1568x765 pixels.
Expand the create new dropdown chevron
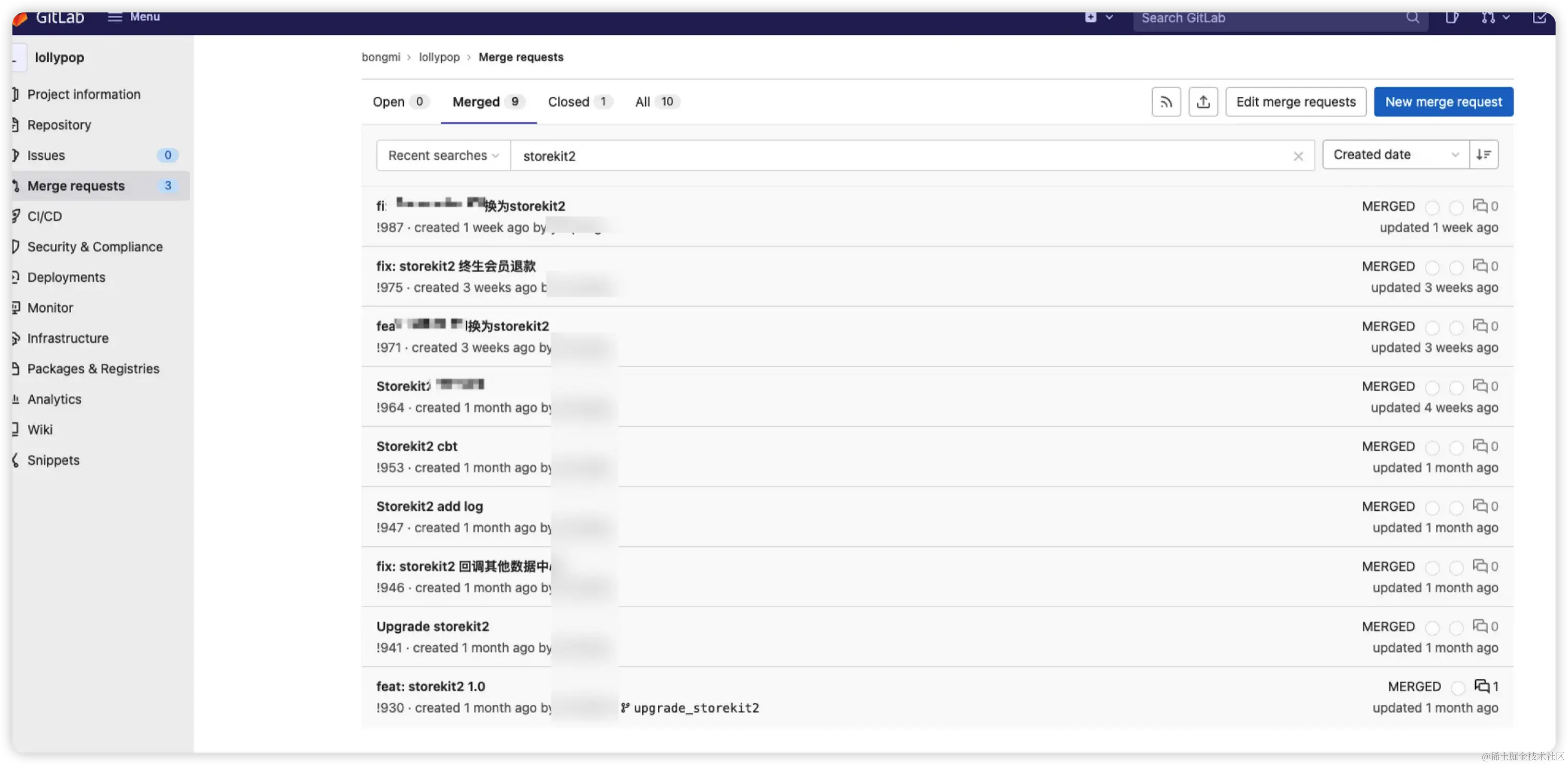click(1109, 17)
